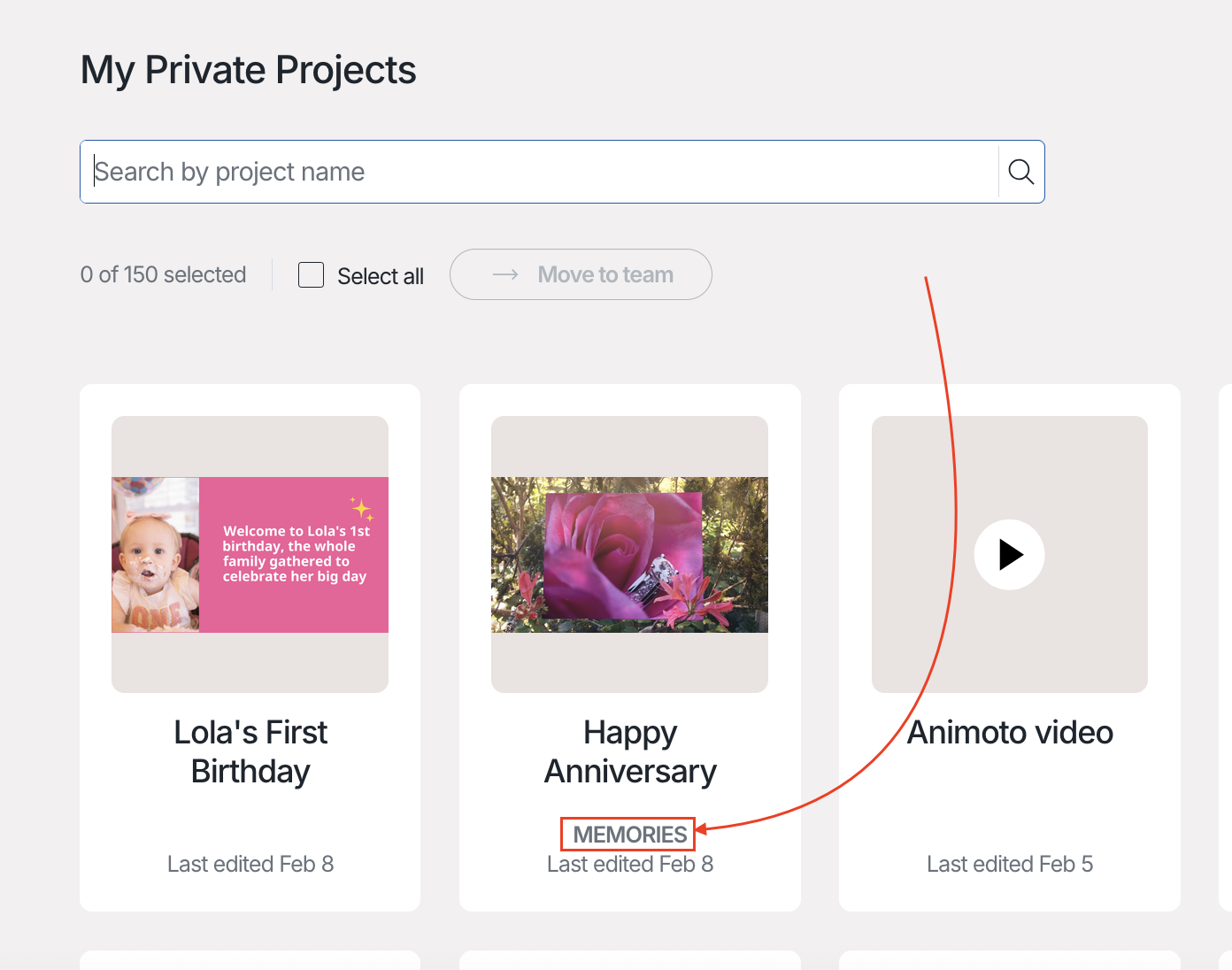Viewport: 1232px width, 970px height.
Task: Click "Last edited Feb 8" under Lola's First Birthday
Action: [250, 864]
